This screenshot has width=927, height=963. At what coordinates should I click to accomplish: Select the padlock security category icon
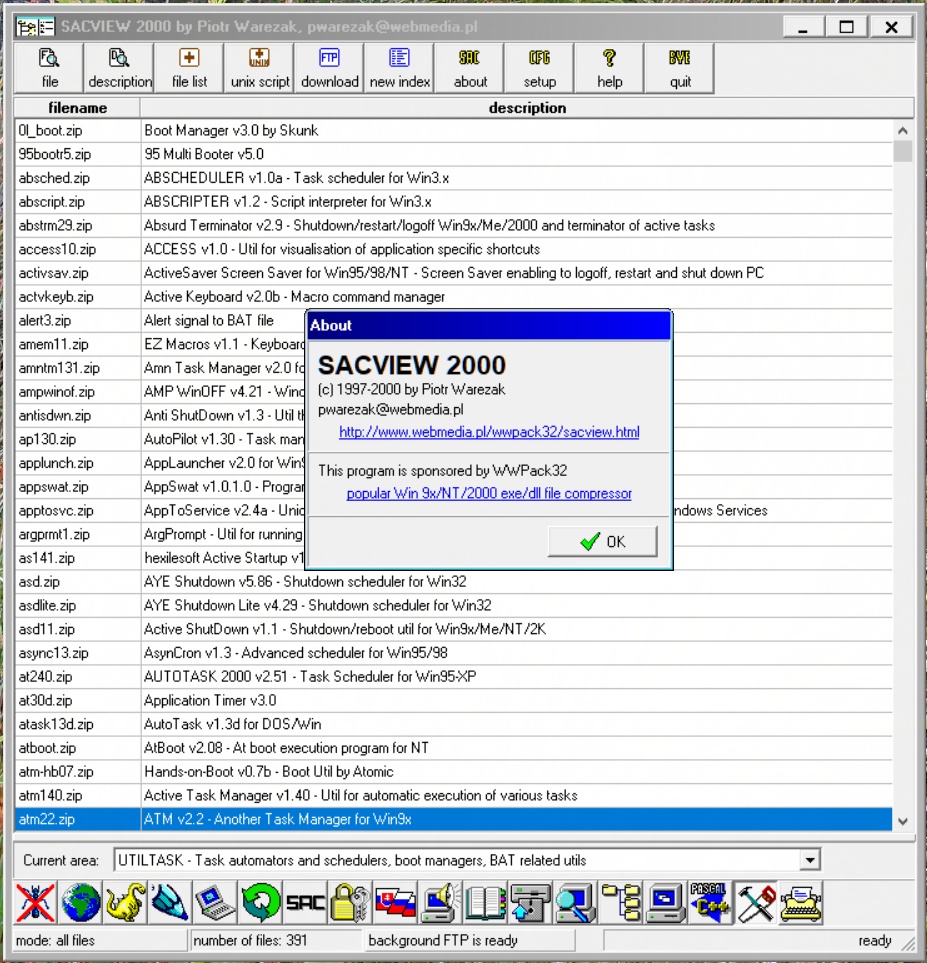pos(350,903)
